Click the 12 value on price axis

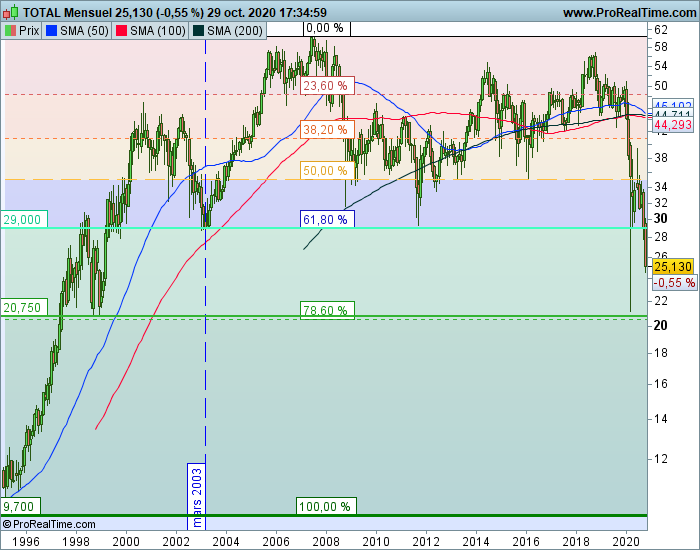click(661, 458)
